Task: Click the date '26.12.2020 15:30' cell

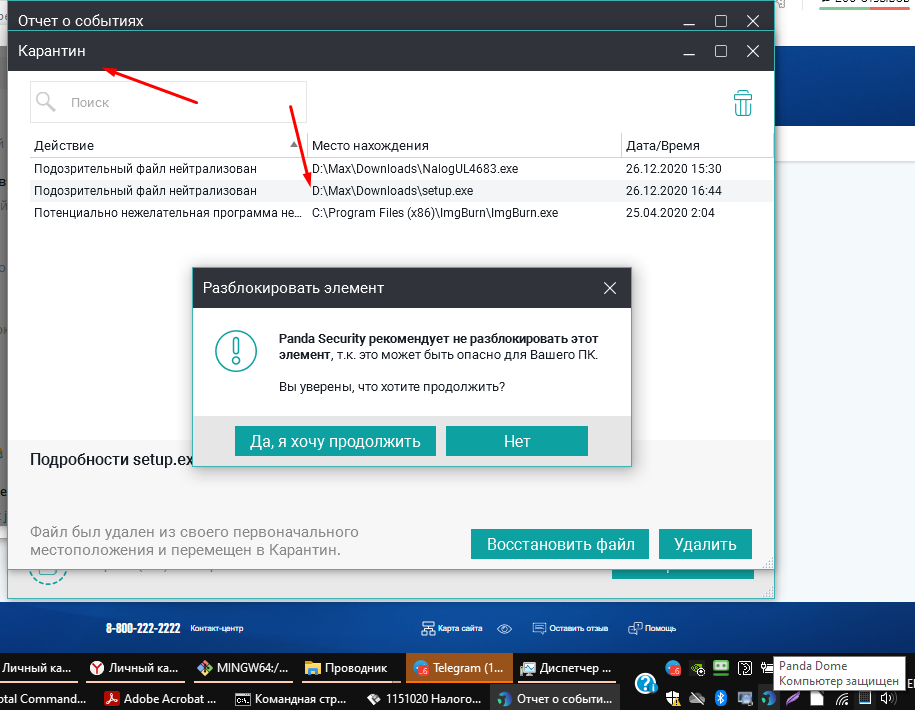Action: coord(673,169)
